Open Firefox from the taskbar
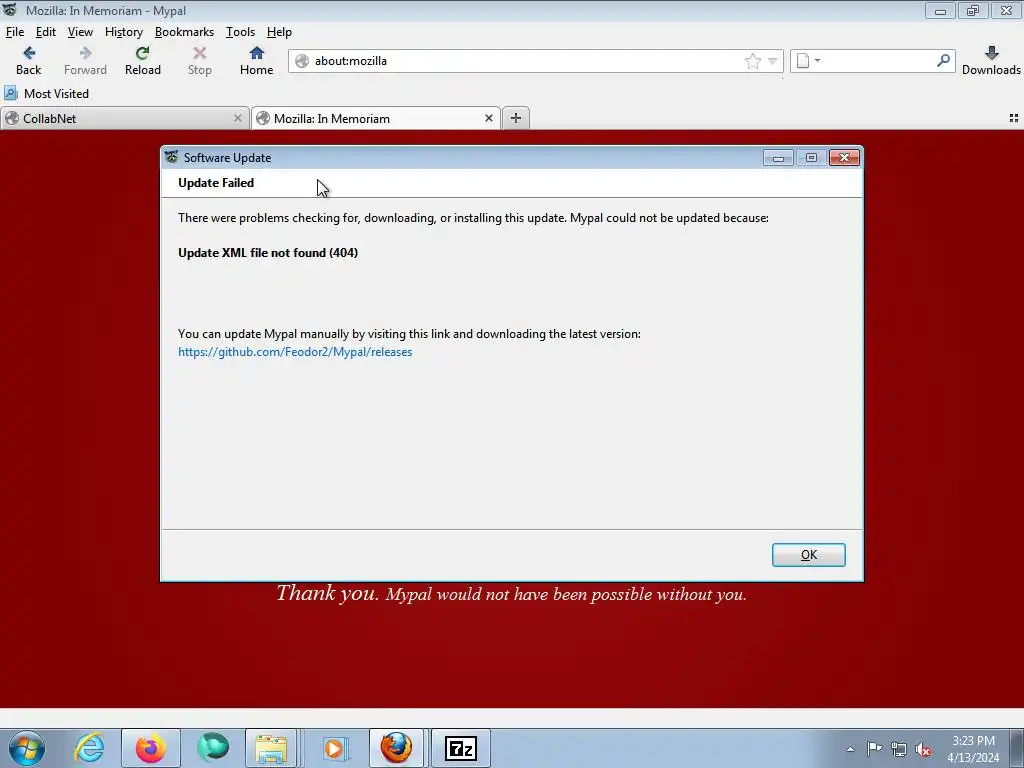 tap(151, 748)
